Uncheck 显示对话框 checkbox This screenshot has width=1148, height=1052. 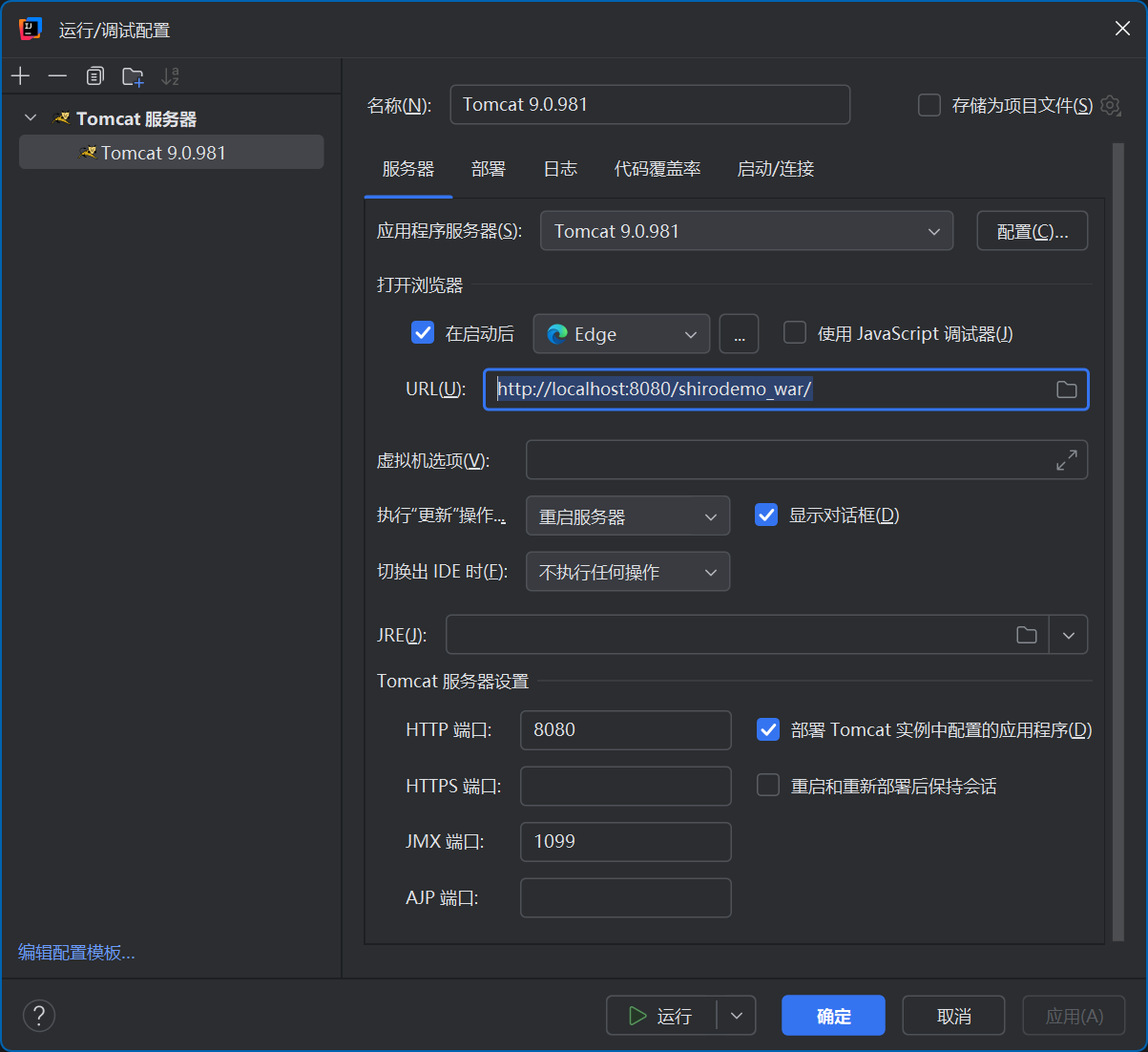pyautogui.click(x=766, y=515)
